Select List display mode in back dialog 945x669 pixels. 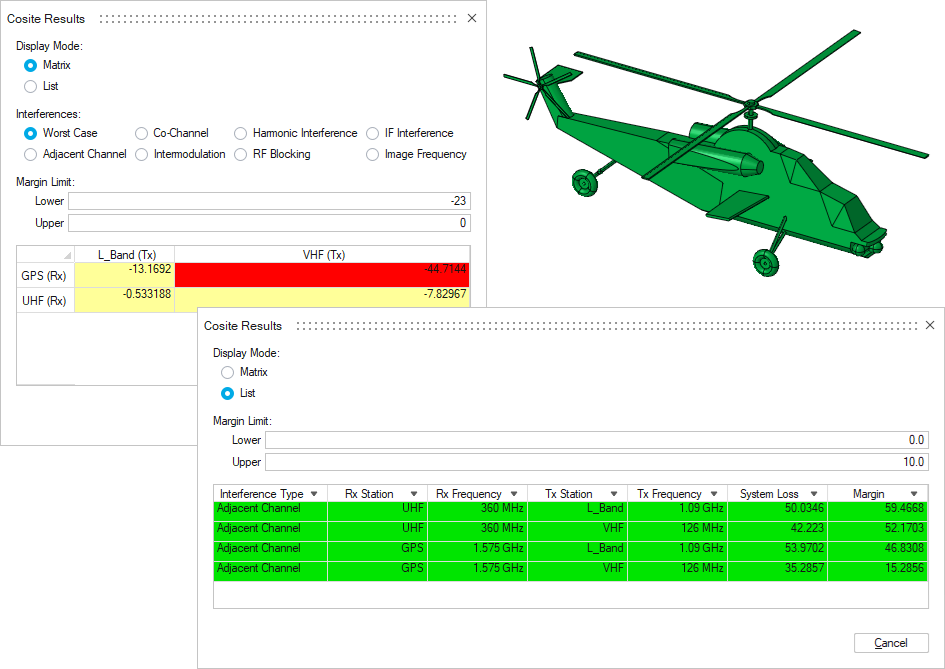(x=31, y=86)
